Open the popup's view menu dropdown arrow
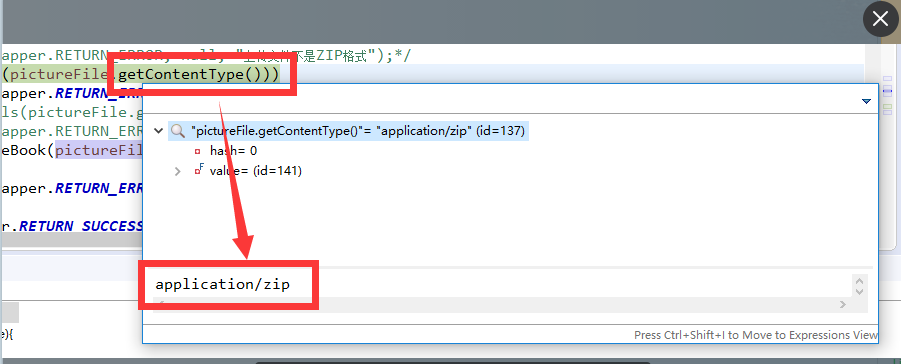Screen dimensions: 901x364 point(867,102)
